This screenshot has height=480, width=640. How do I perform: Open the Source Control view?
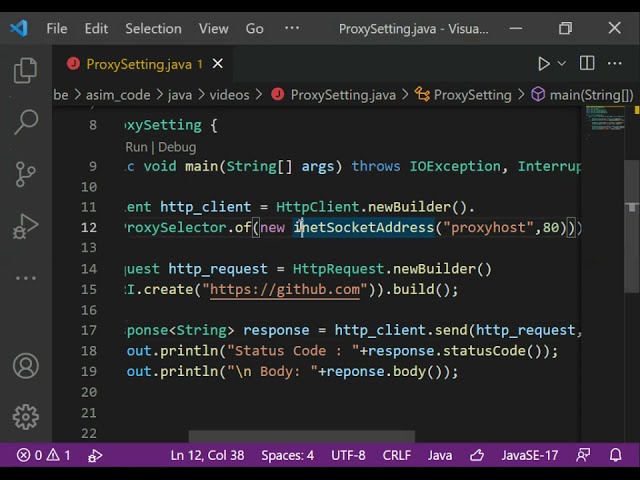25,174
